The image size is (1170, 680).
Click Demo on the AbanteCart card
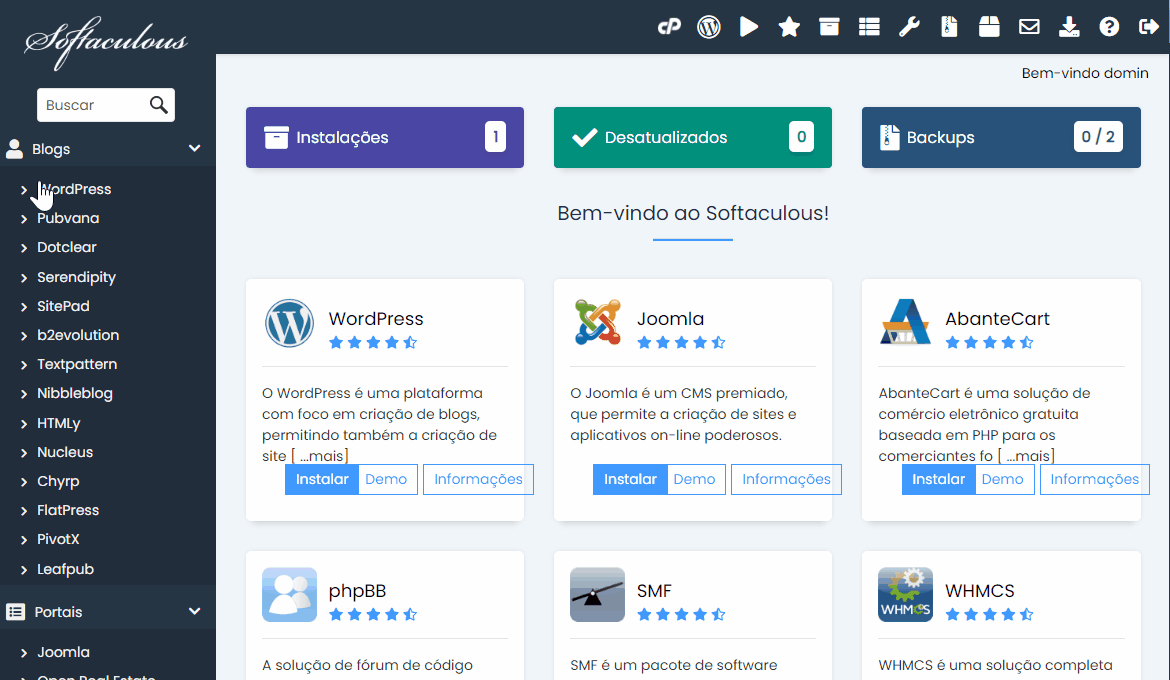point(1003,479)
